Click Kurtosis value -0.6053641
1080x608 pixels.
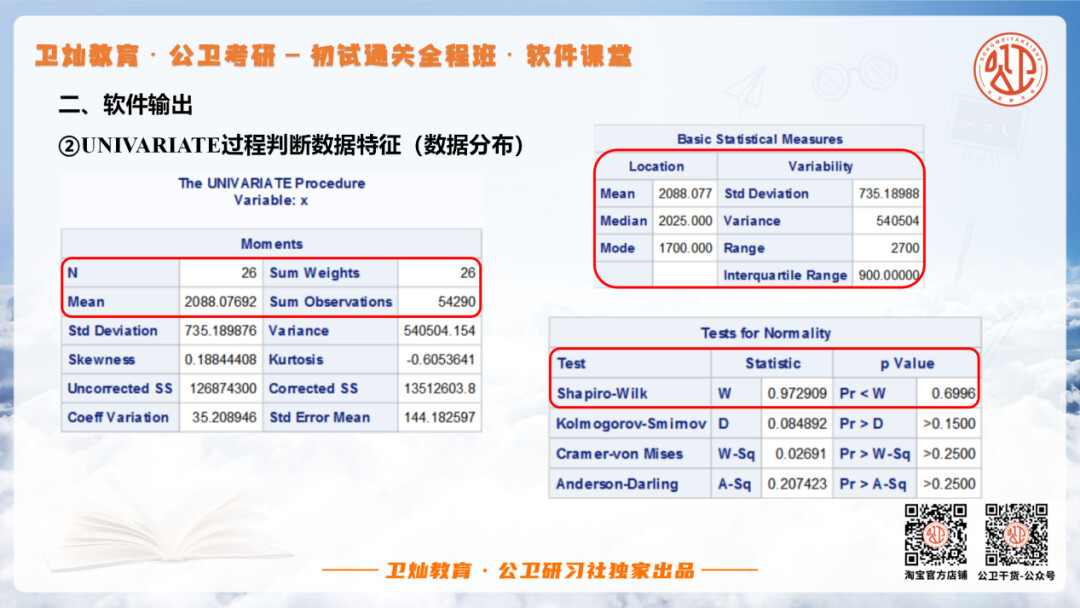pyautogui.click(x=439, y=359)
